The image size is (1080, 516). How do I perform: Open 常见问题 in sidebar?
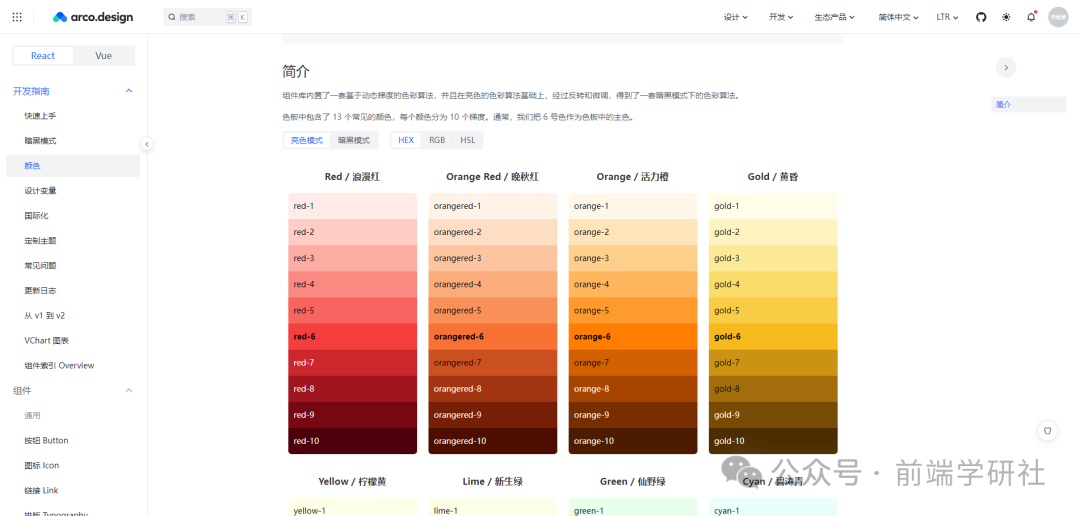[x=73, y=266]
